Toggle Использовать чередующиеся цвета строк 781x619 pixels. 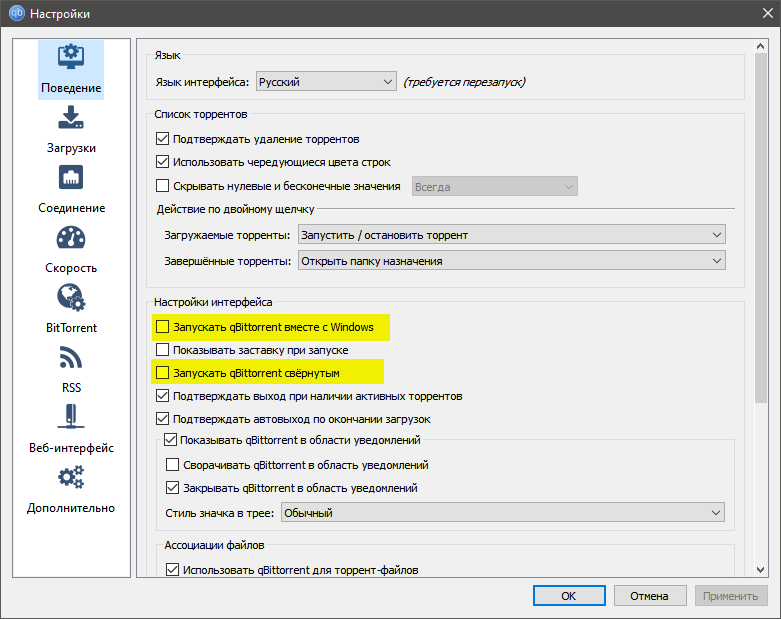click(162, 161)
